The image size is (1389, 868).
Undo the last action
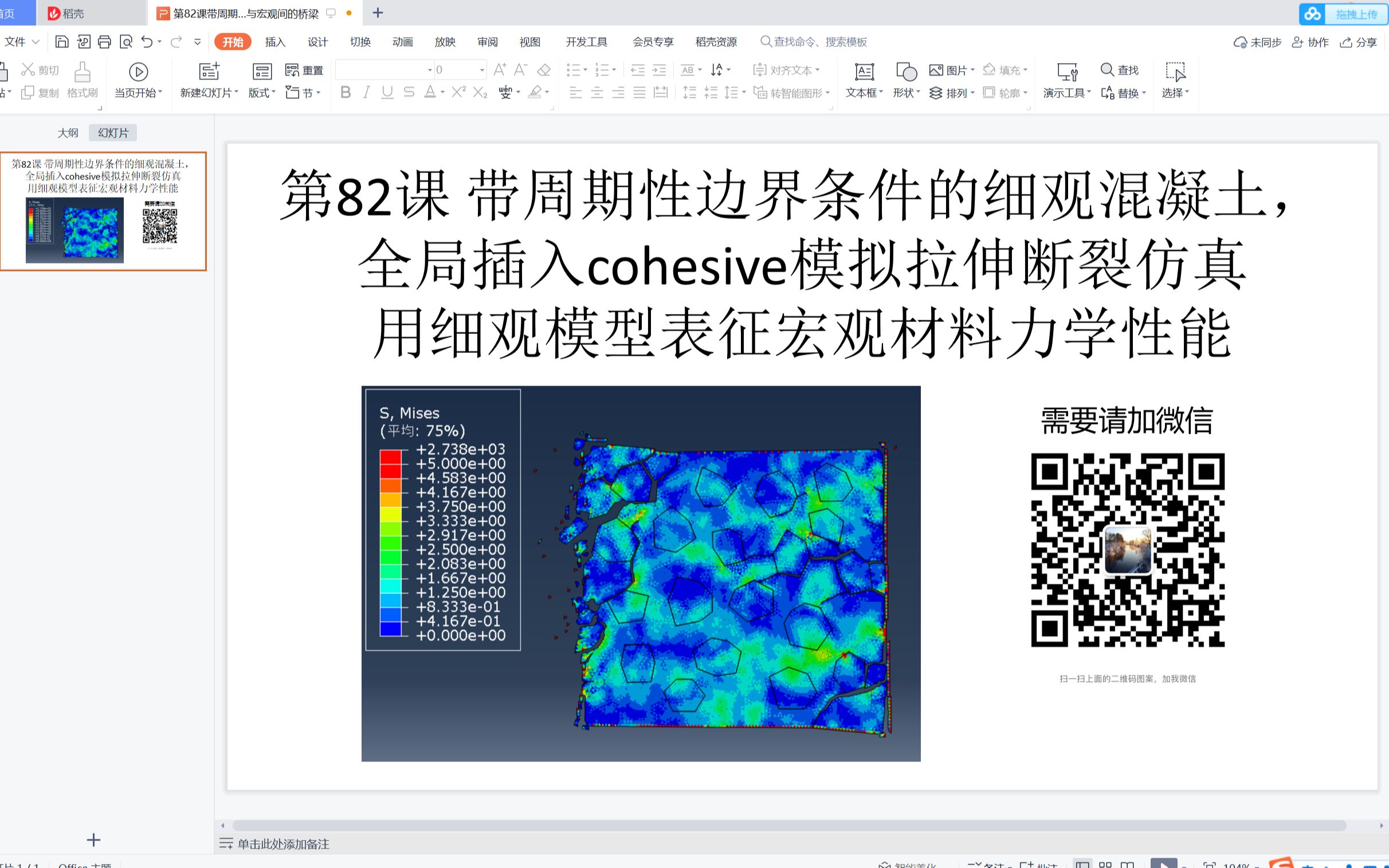pyautogui.click(x=147, y=42)
